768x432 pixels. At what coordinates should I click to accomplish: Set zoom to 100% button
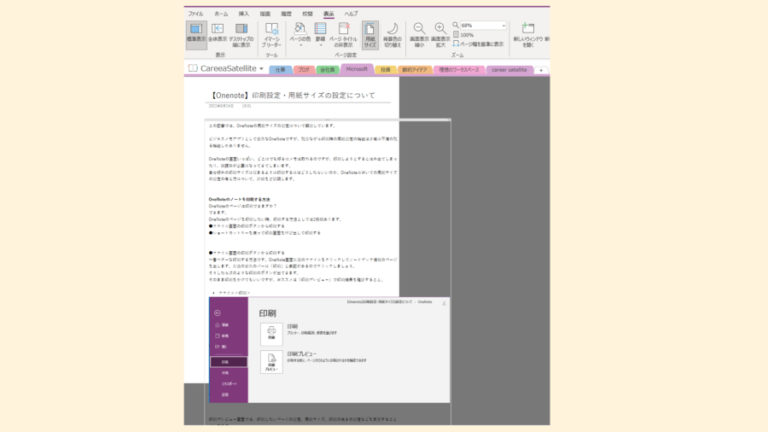point(463,35)
